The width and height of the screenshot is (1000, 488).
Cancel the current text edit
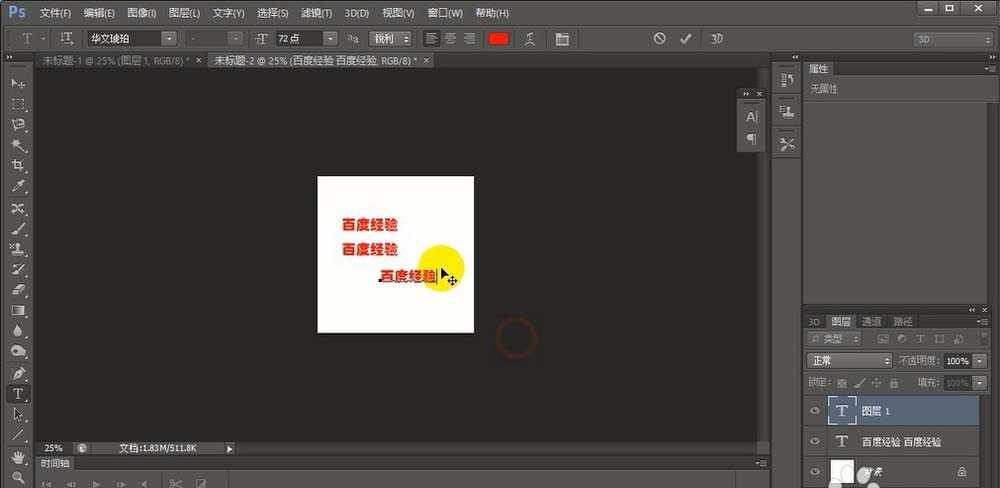click(x=659, y=38)
